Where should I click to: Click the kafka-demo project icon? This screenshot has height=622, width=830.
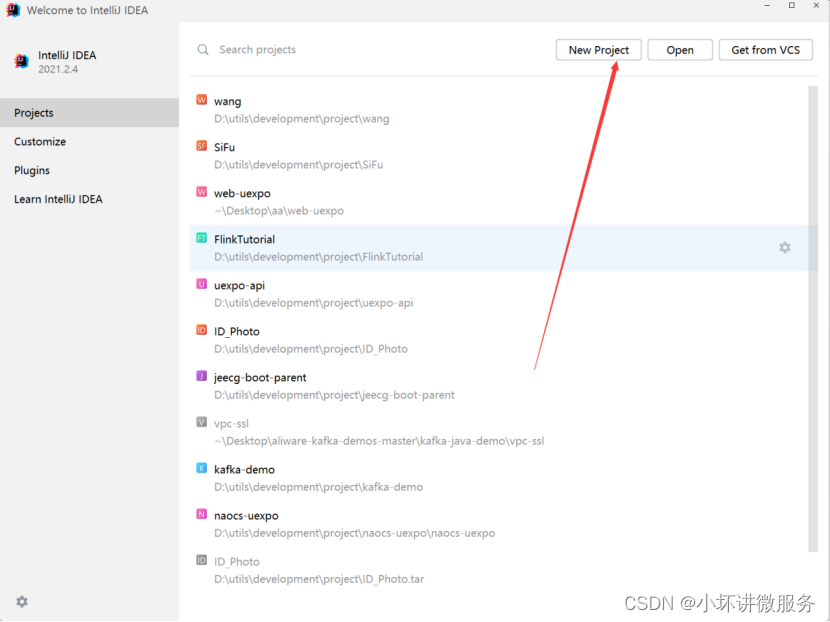click(x=202, y=468)
